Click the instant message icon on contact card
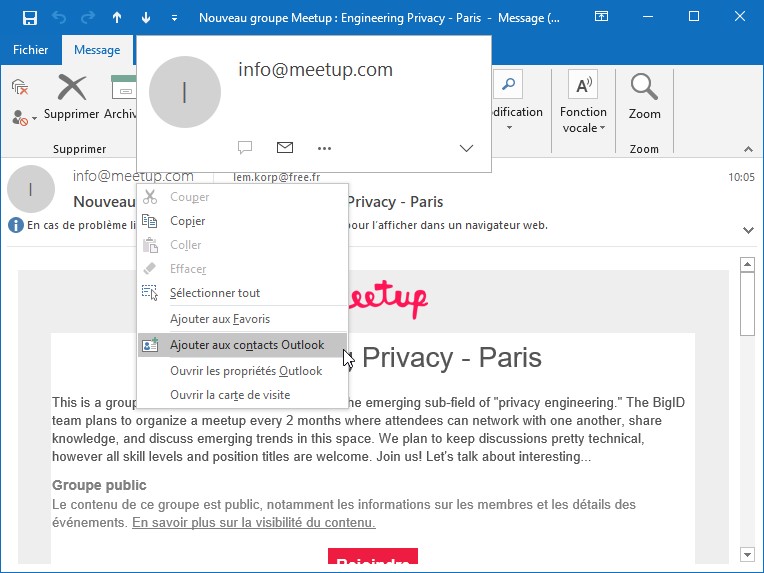764x573 pixels. (245, 148)
